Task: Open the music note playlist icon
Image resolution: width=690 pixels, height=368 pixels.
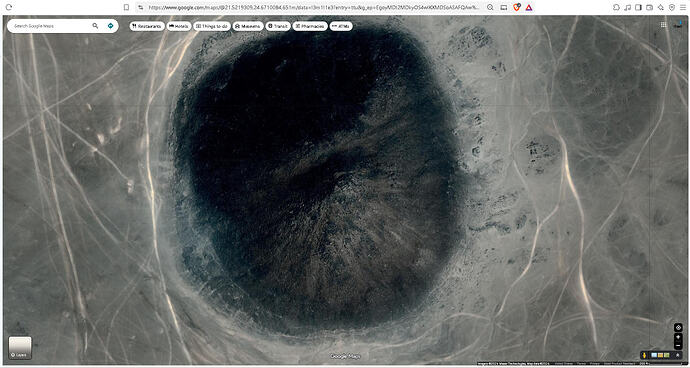Action: click(628, 7)
